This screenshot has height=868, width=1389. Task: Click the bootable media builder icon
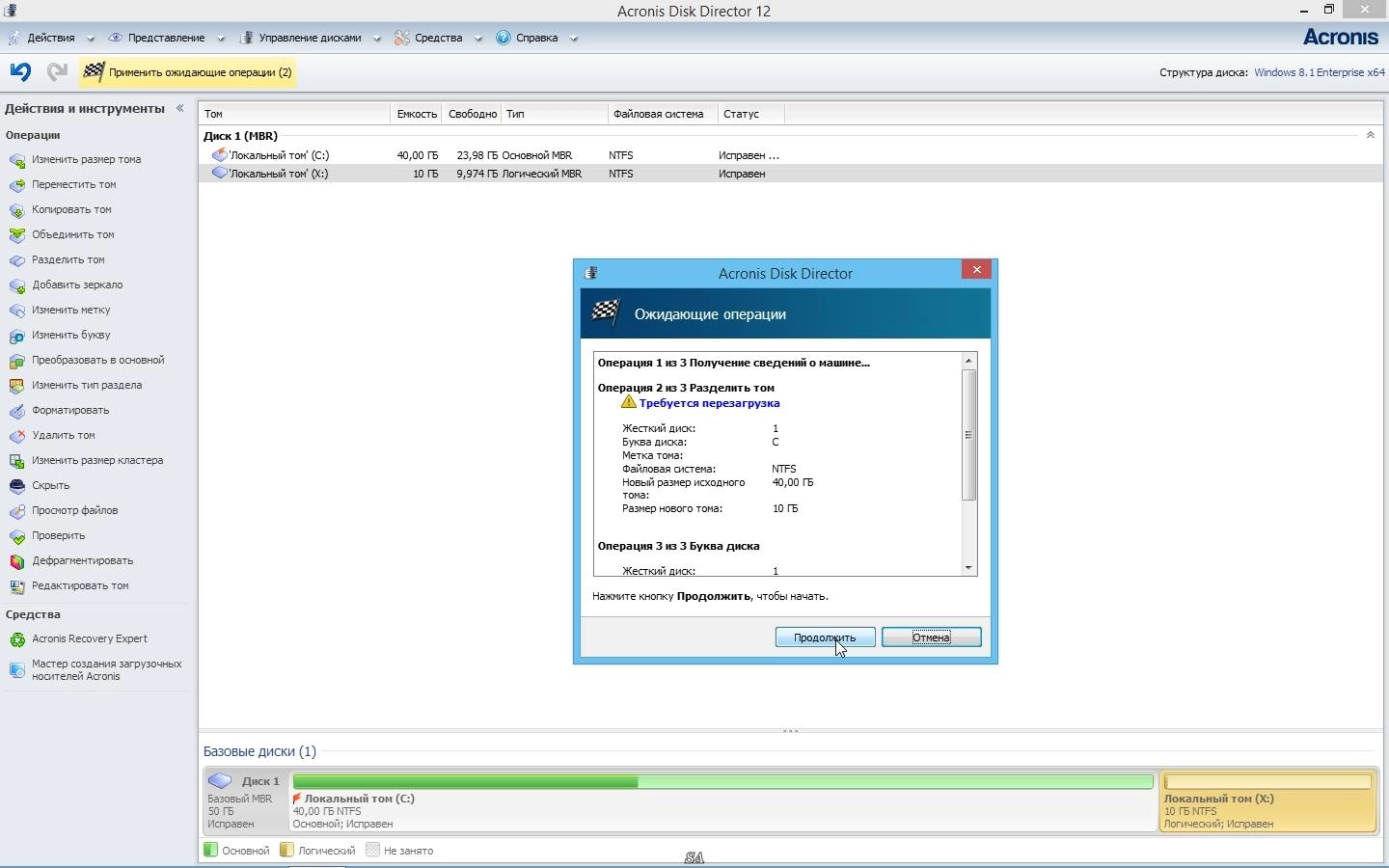pos(16,670)
